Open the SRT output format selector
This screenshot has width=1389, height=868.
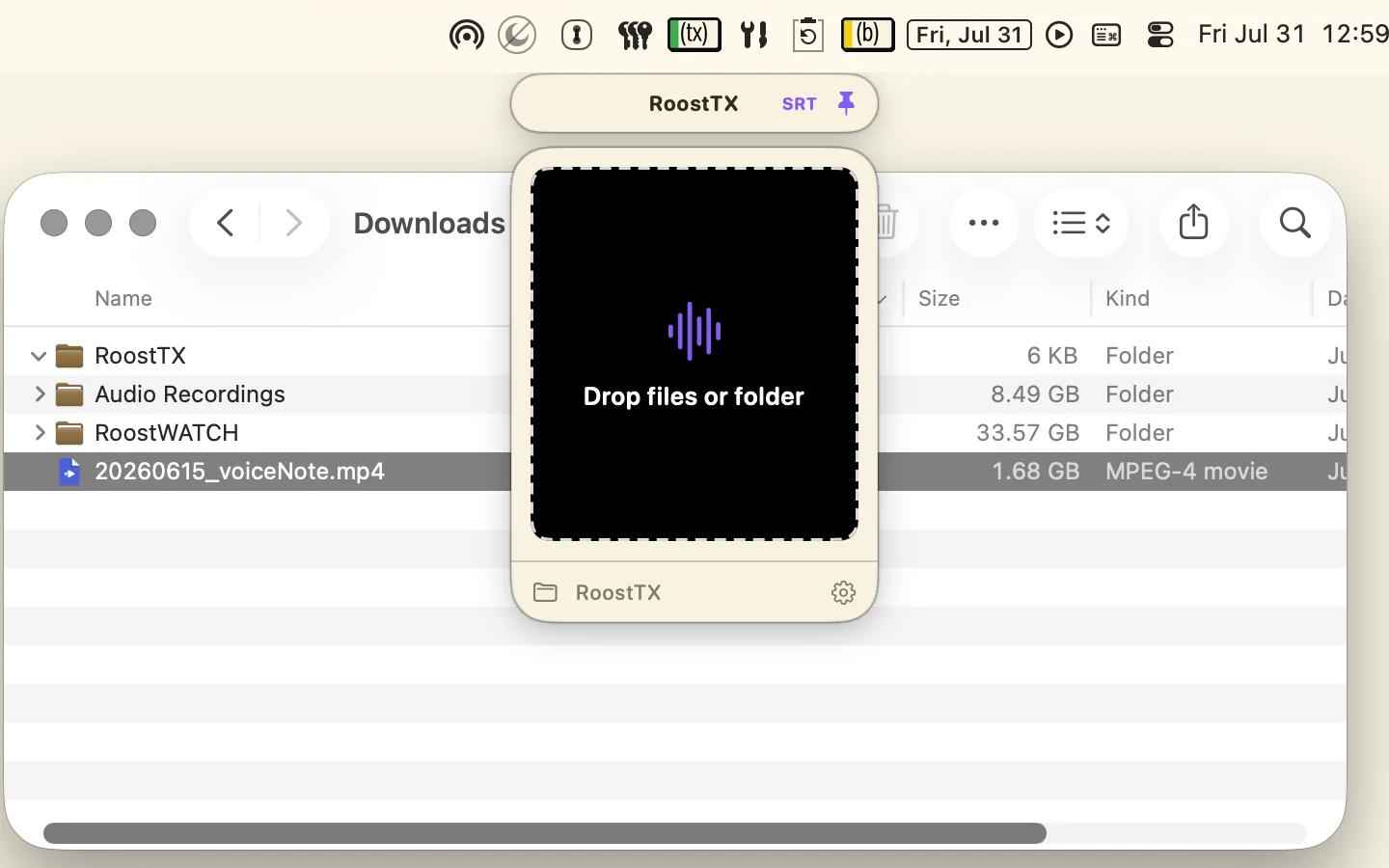pos(800,104)
